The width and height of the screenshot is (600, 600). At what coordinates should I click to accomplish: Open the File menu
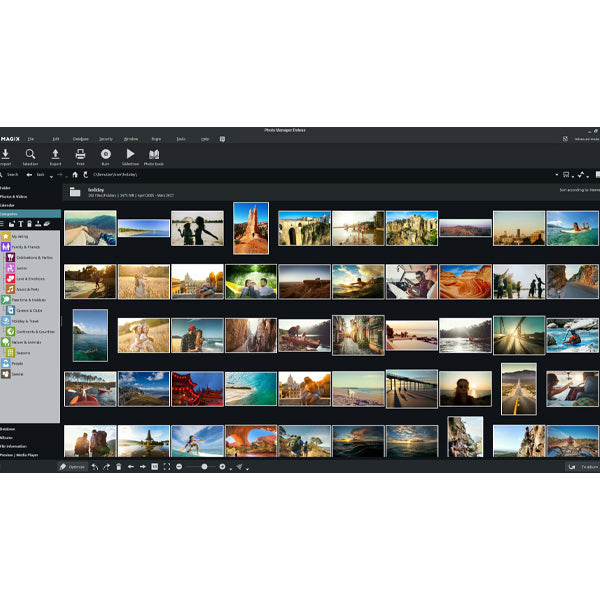pos(31,139)
